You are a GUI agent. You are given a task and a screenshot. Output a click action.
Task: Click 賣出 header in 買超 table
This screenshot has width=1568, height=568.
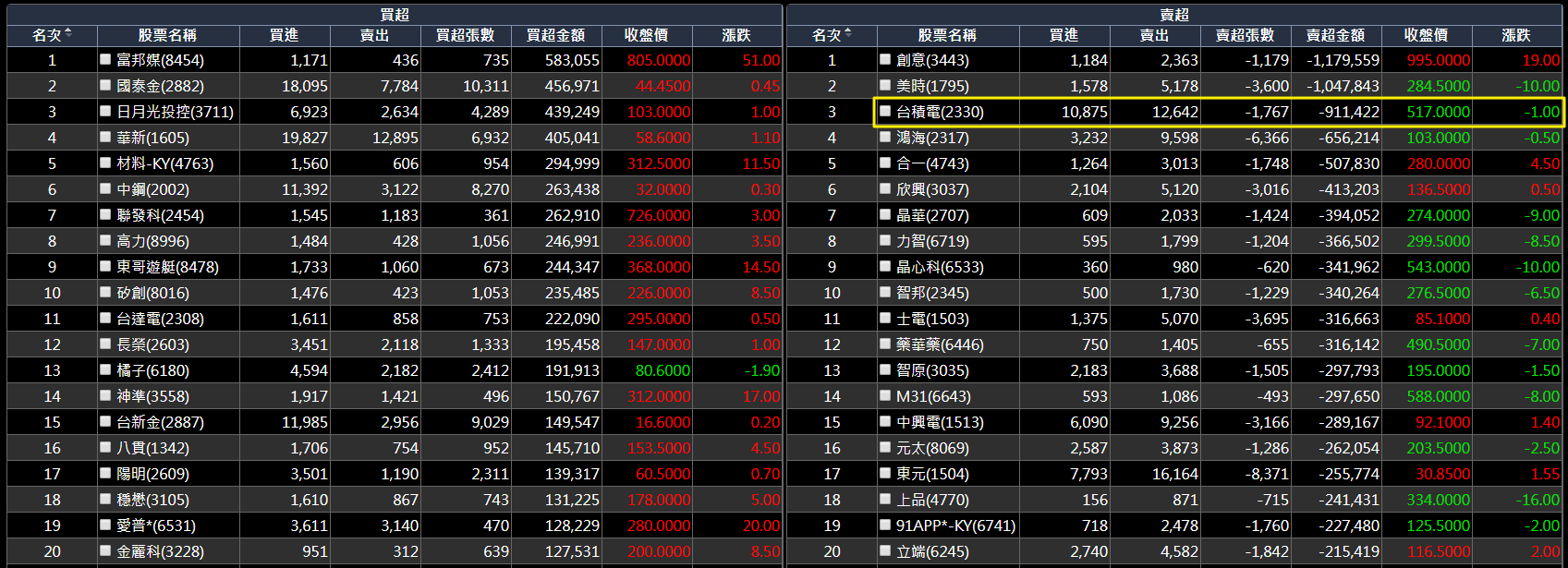pos(375,35)
